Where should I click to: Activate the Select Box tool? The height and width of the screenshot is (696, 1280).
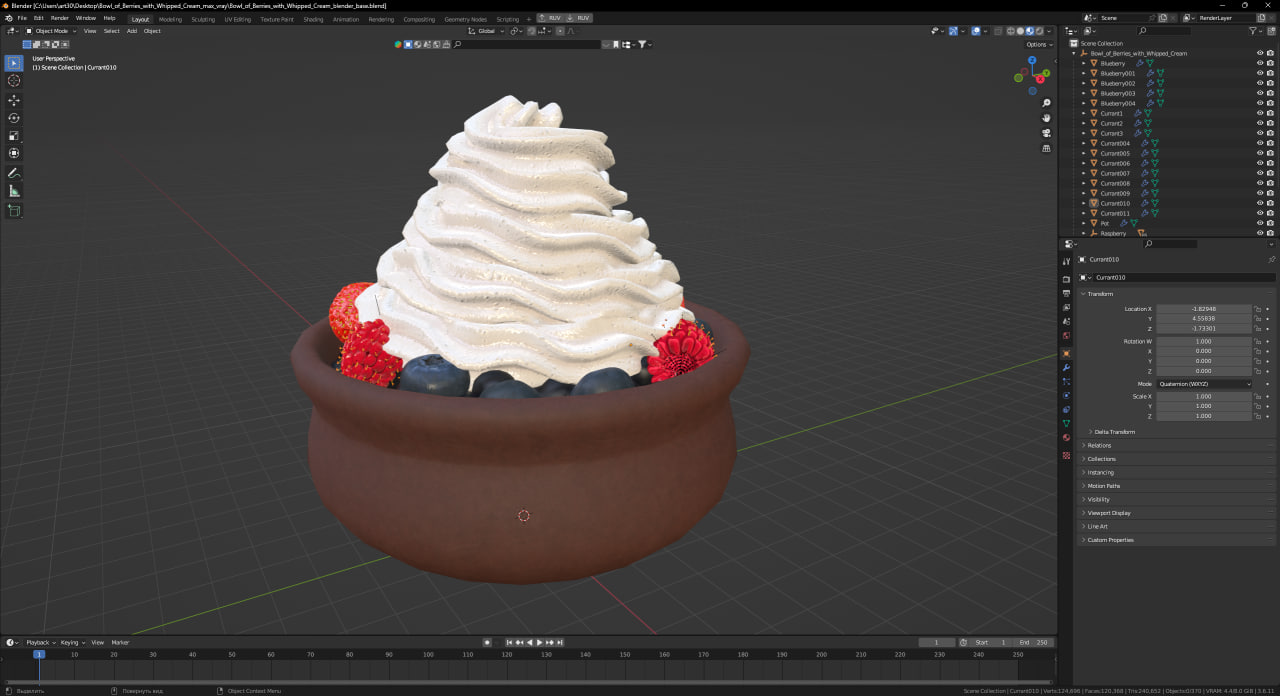(14, 63)
